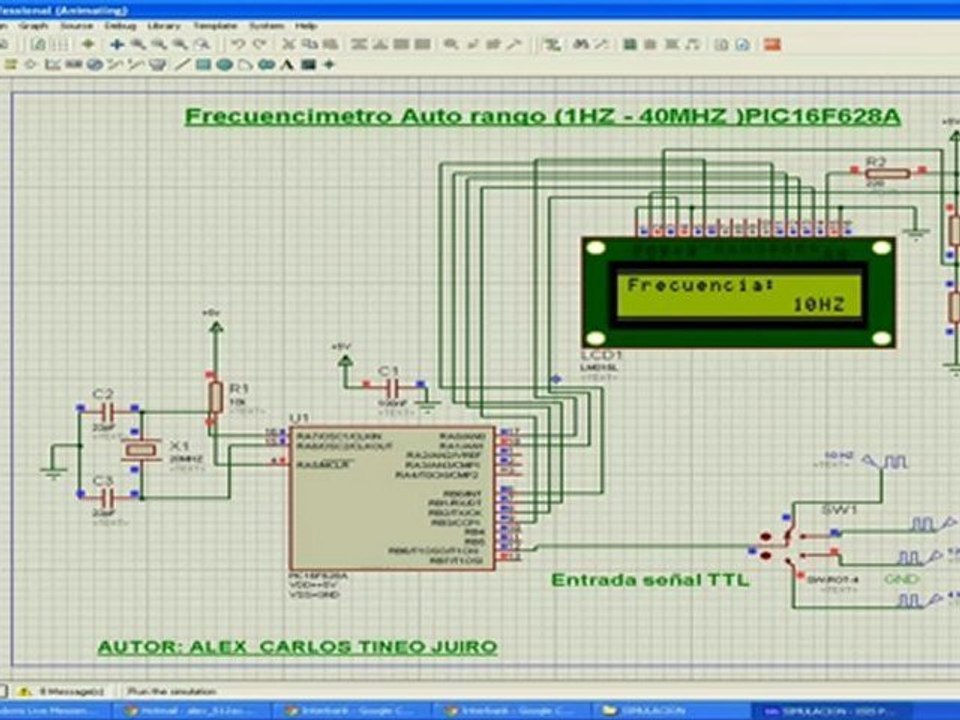
Task: Select the marker mode plus icon
Action: coord(329,64)
